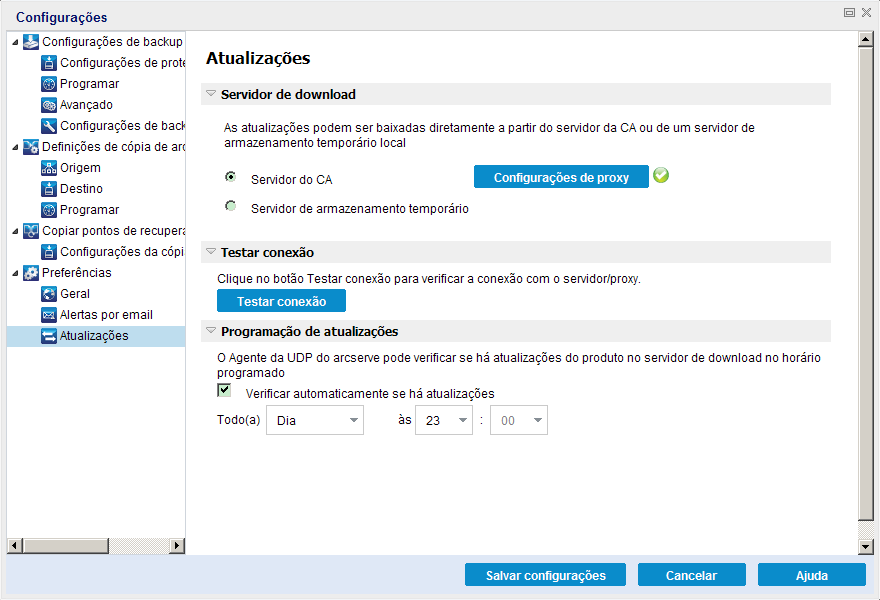Collapse the Testar conexão section
The width and height of the screenshot is (880, 600).
(211, 251)
